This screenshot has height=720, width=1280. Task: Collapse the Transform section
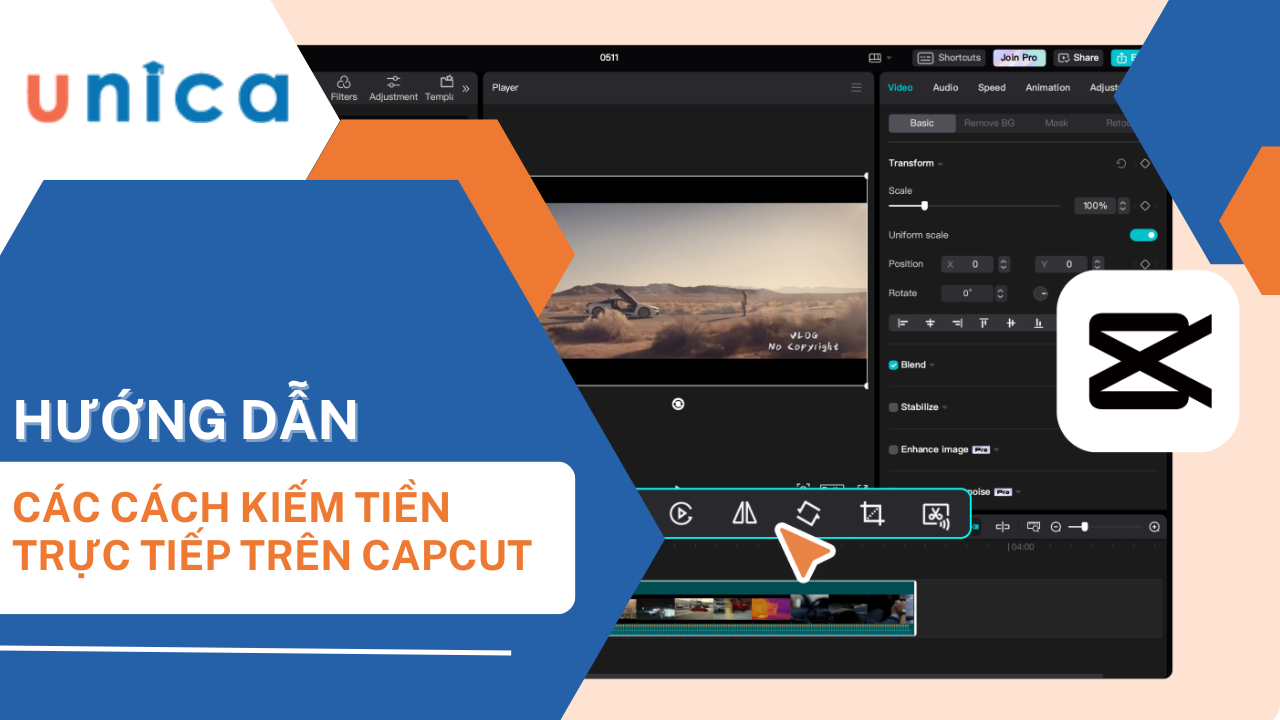(940, 164)
